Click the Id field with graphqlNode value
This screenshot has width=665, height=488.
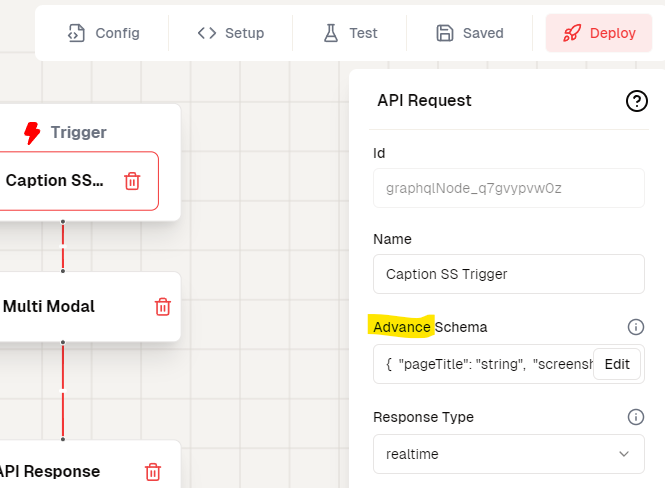coord(508,187)
